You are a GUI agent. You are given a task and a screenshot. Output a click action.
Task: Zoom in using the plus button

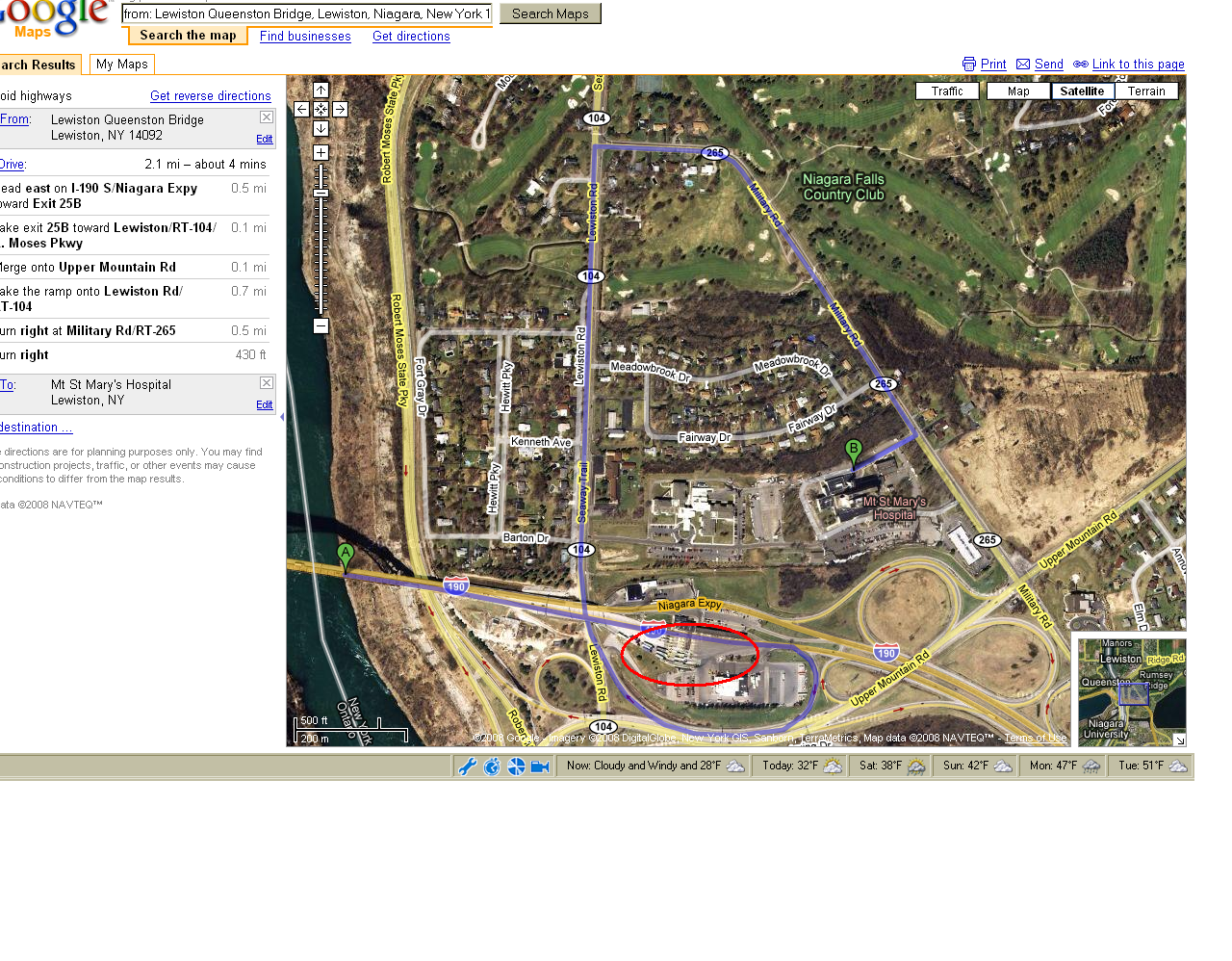click(x=321, y=153)
